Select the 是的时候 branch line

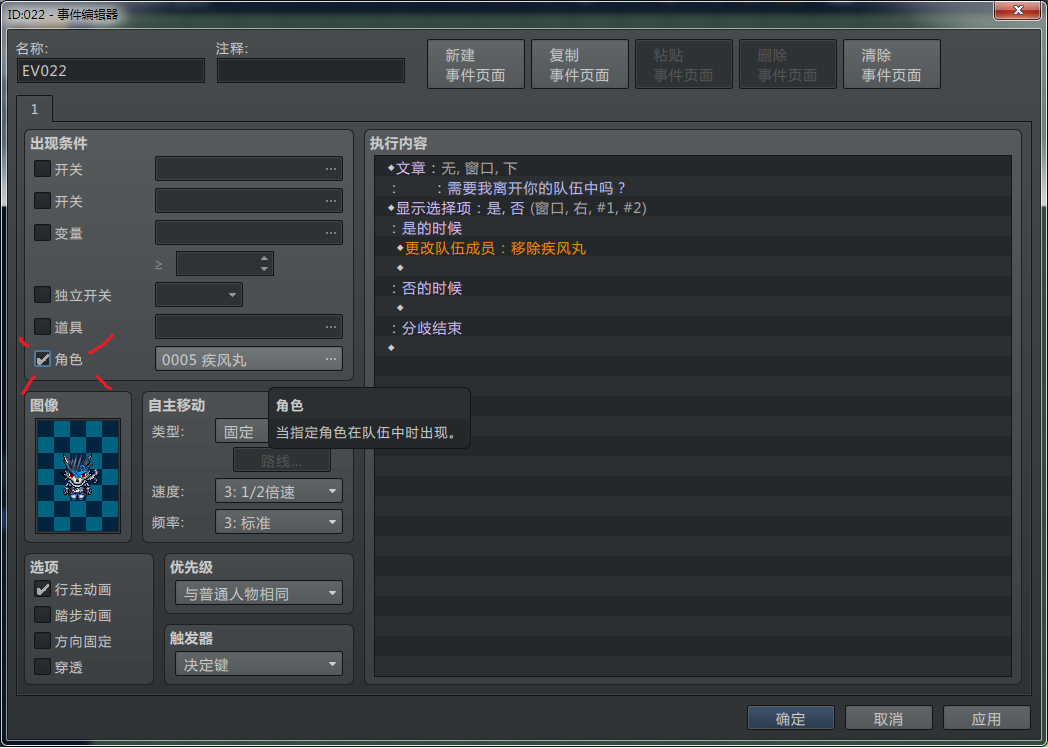(693, 228)
